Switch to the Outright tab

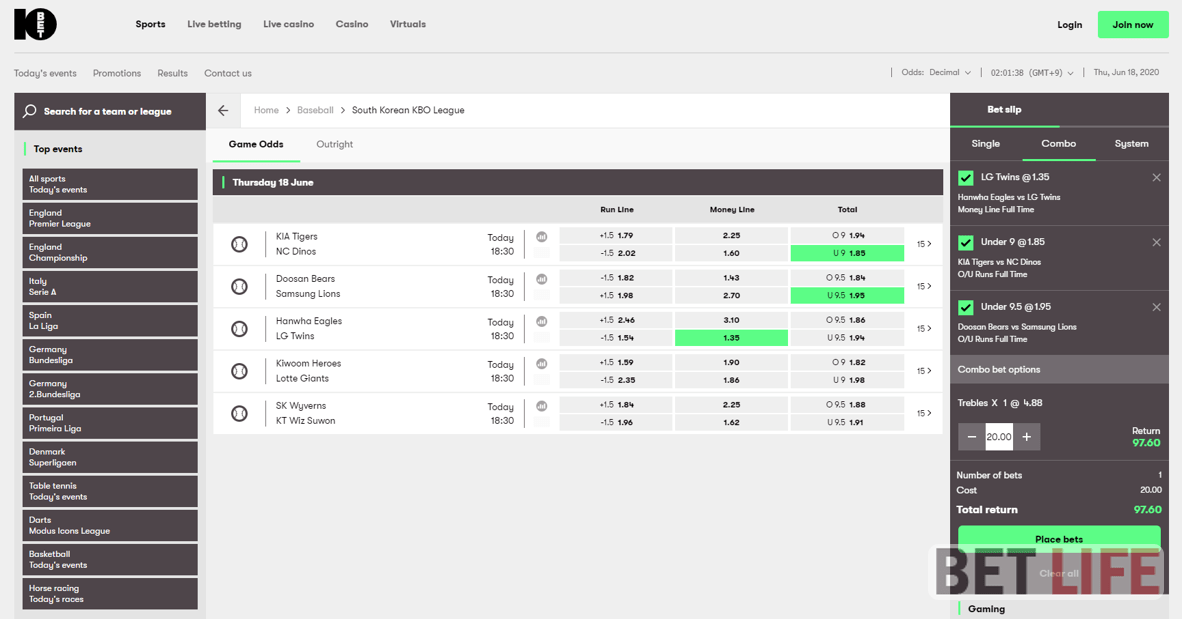pyautogui.click(x=335, y=144)
